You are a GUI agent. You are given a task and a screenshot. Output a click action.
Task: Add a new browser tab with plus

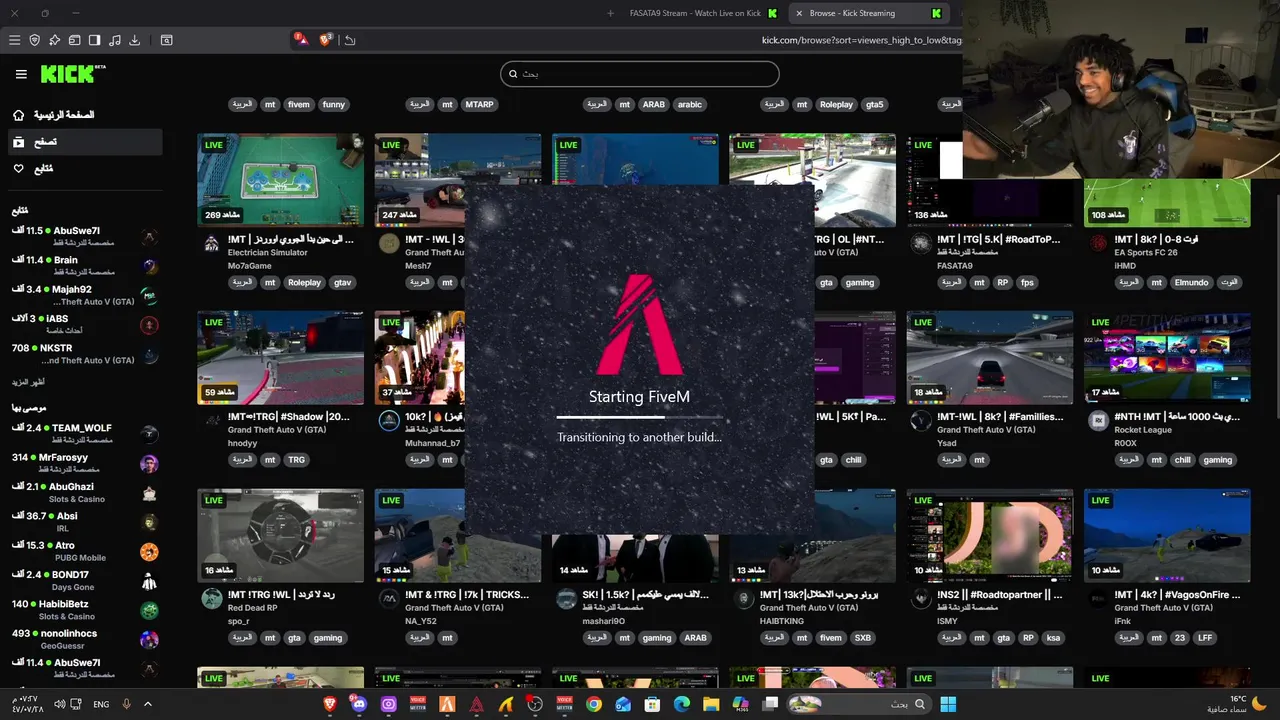610,13
